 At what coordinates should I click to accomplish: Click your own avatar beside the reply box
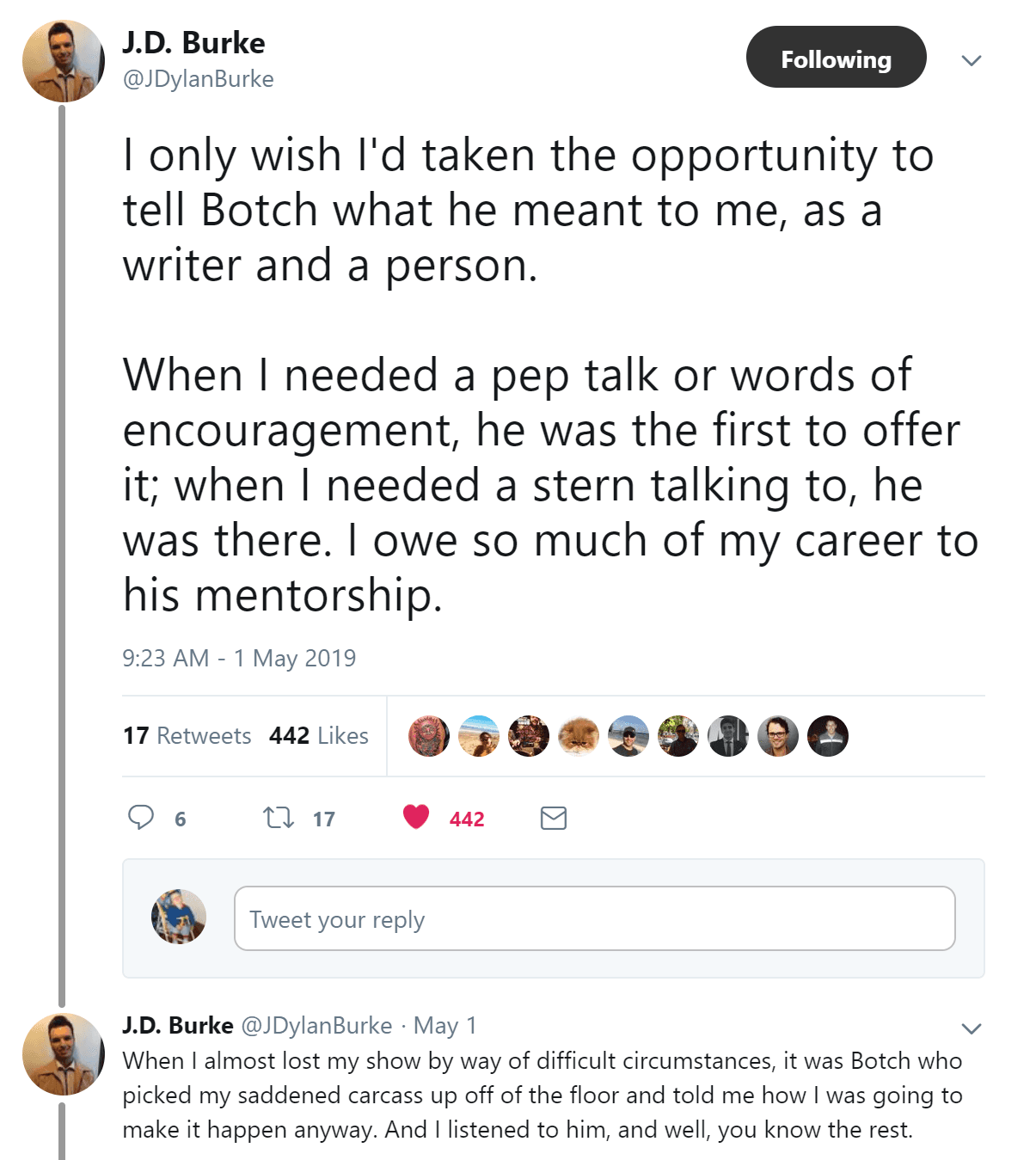pos(179,917)
